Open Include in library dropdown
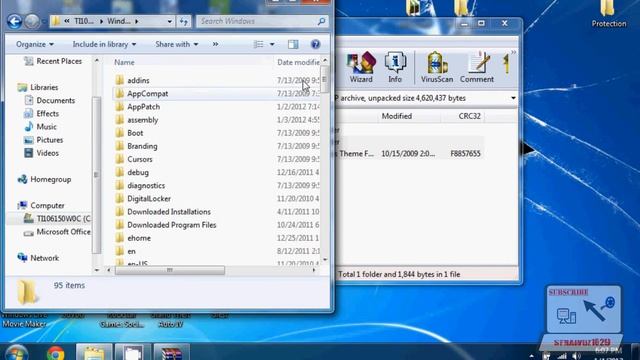This screenshot has height=360, width=640. point(104,44)
